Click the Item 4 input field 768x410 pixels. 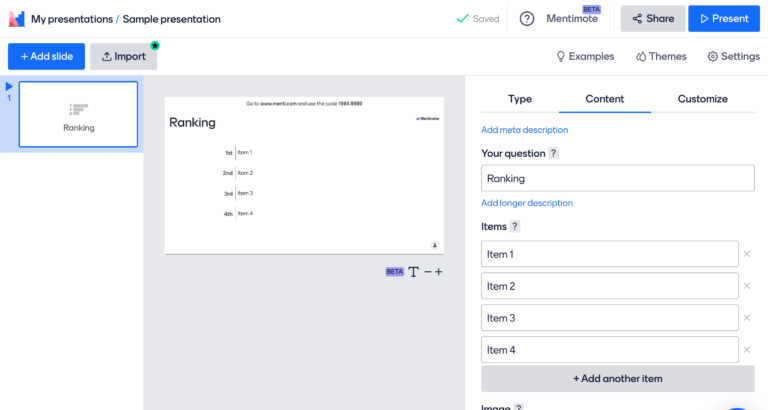click(x=610, y=349)
